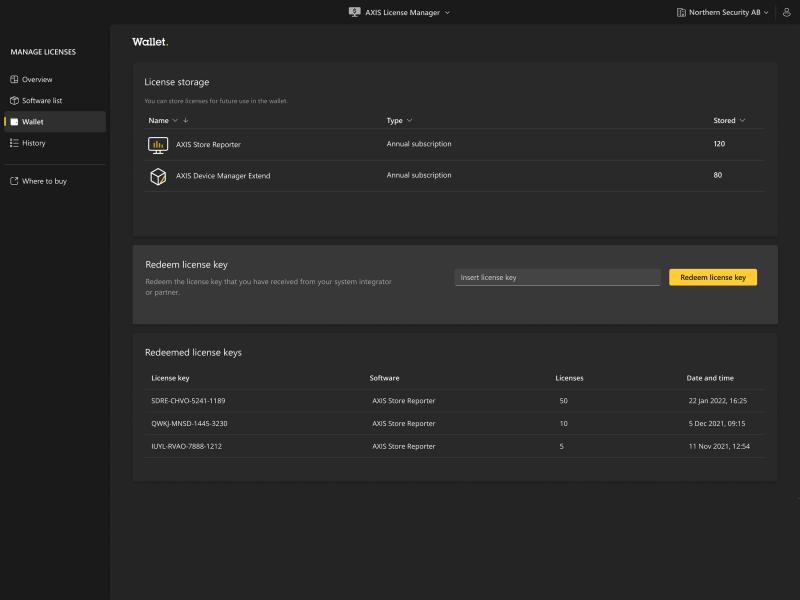The image size is (800, 600).
Task: Expand the Northern Security AB organization dropdown
Action: click(766, 13)
